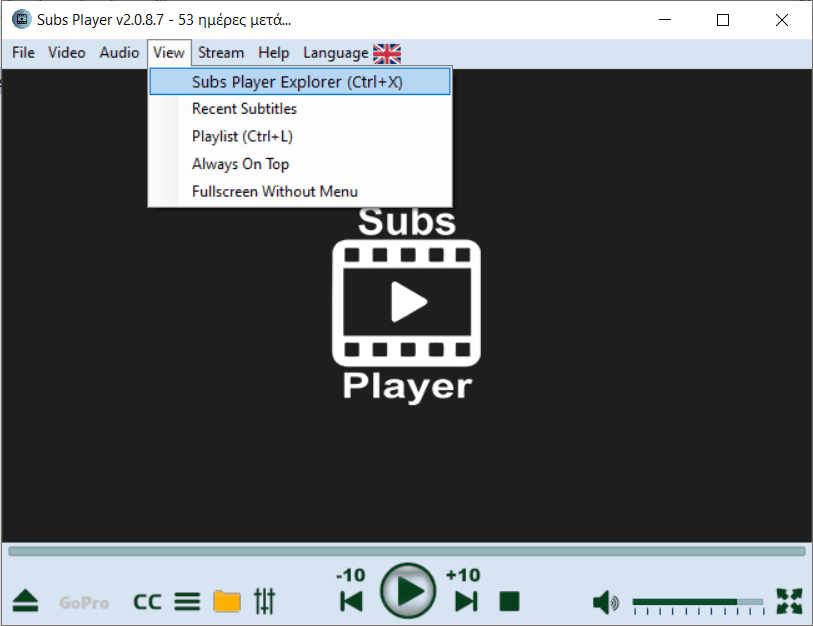The height and width of the screenshot is (626, 813).
Task: Click the playback seek bar
Action: [407, 551]
